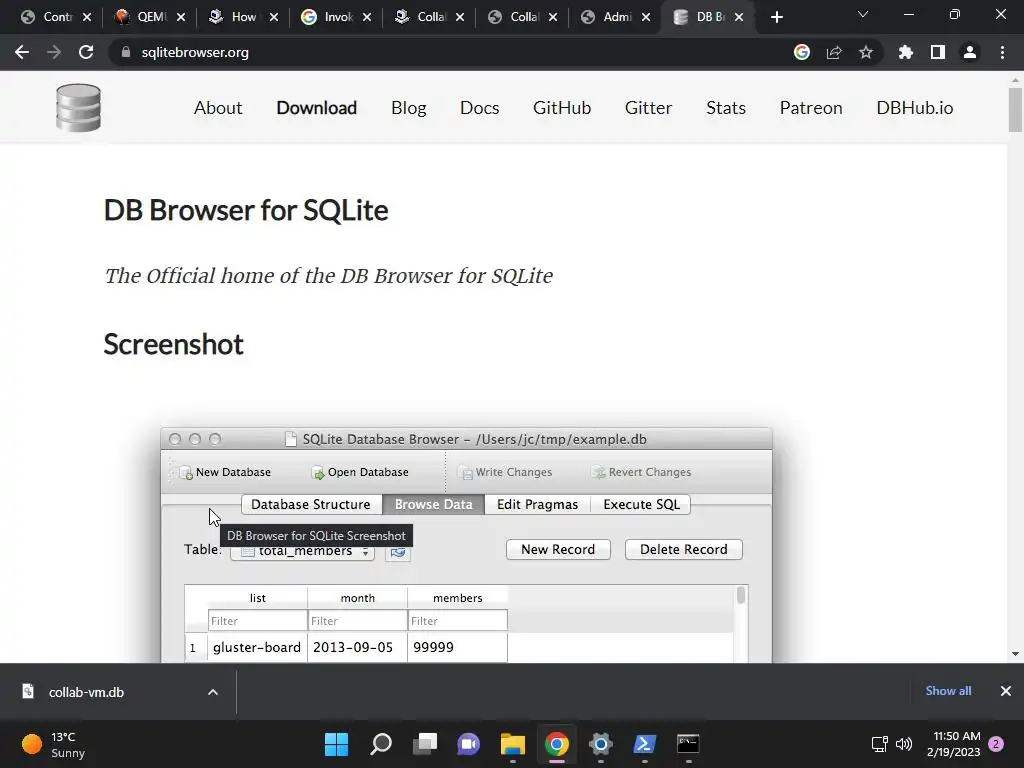Switch to the How browser tab
This screenshot has height=768, width=1024.
pyautogui.click(x=243, y=17)
